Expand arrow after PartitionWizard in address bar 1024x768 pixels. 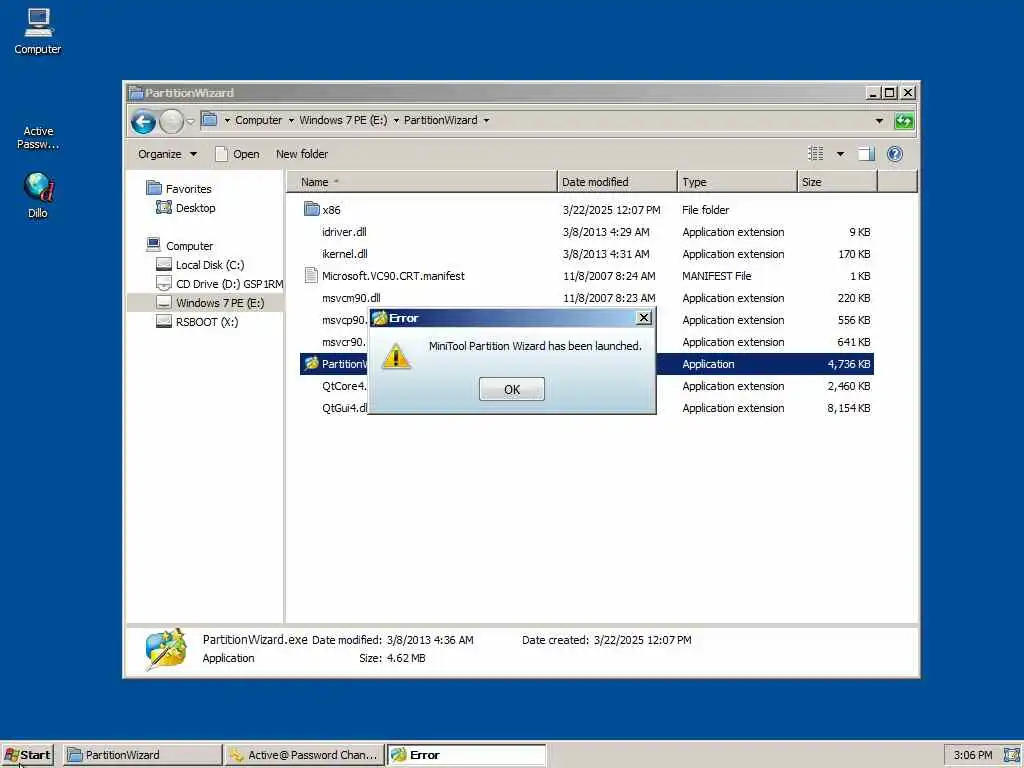click(486, 120)
